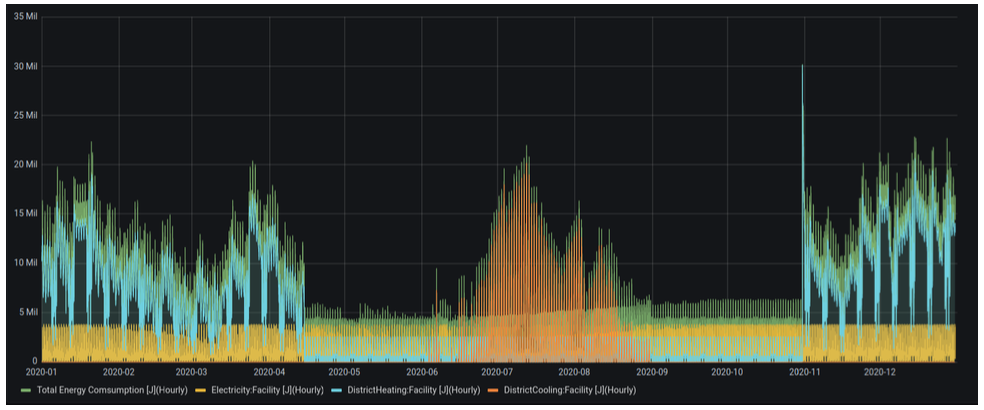
Task: Click the 2020-09 x-axis label
Action: [653, 372]
